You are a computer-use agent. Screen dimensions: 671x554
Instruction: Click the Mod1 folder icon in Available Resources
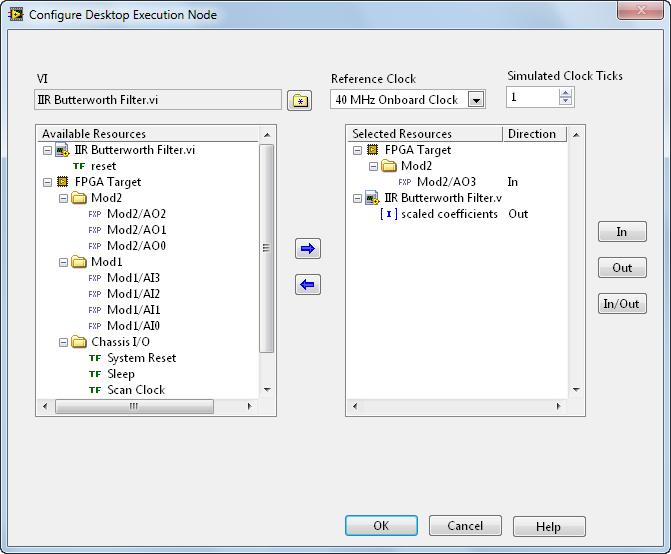coord(79,262)
